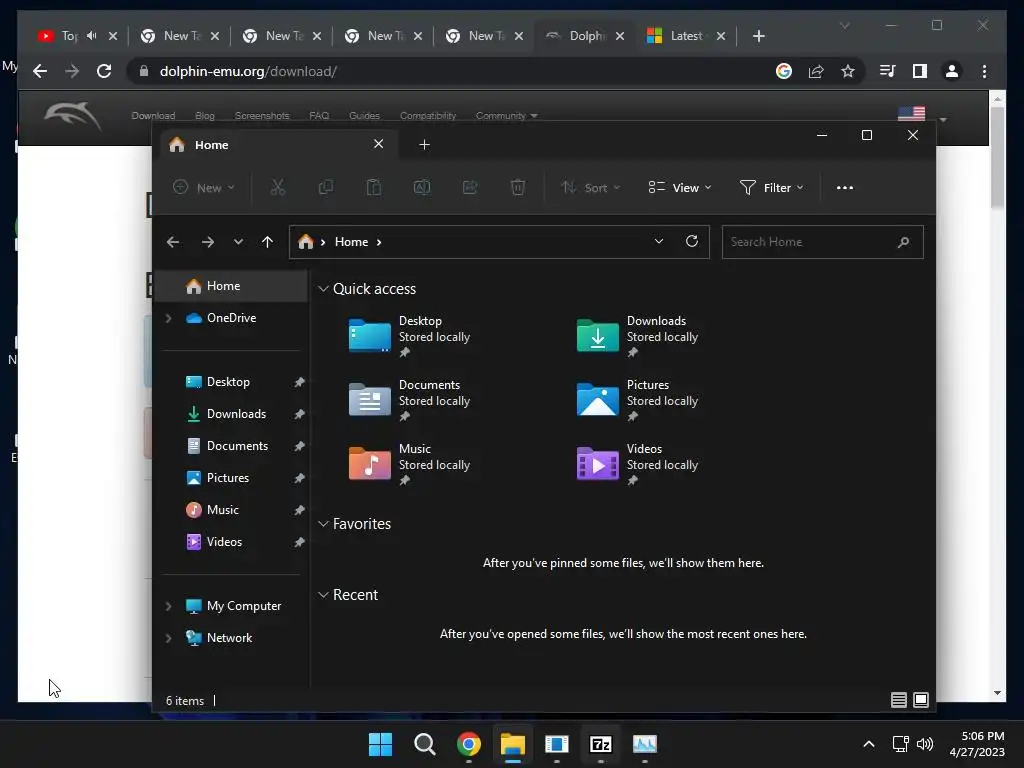Reload the page in Chrome
Screen dimensions: 1024x768
104,71
